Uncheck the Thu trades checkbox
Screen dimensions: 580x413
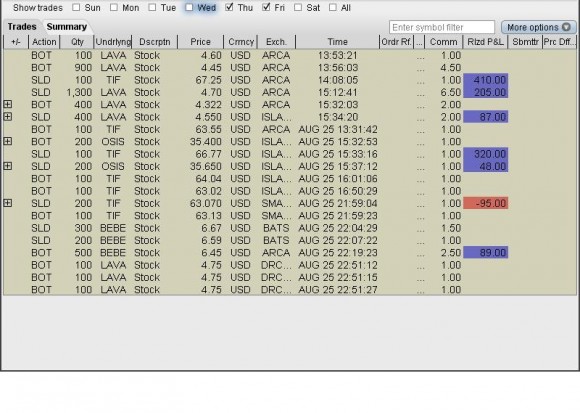point(229,7)
